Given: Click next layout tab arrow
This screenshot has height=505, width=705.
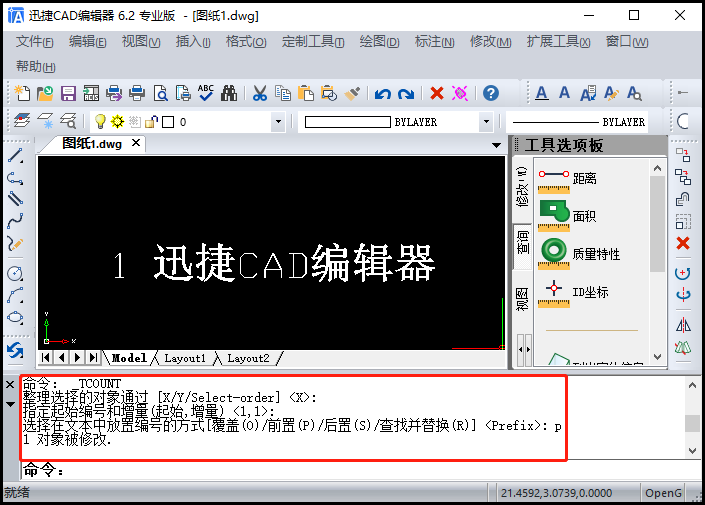Looking at the screenshot, I should [x=77, y=358].
